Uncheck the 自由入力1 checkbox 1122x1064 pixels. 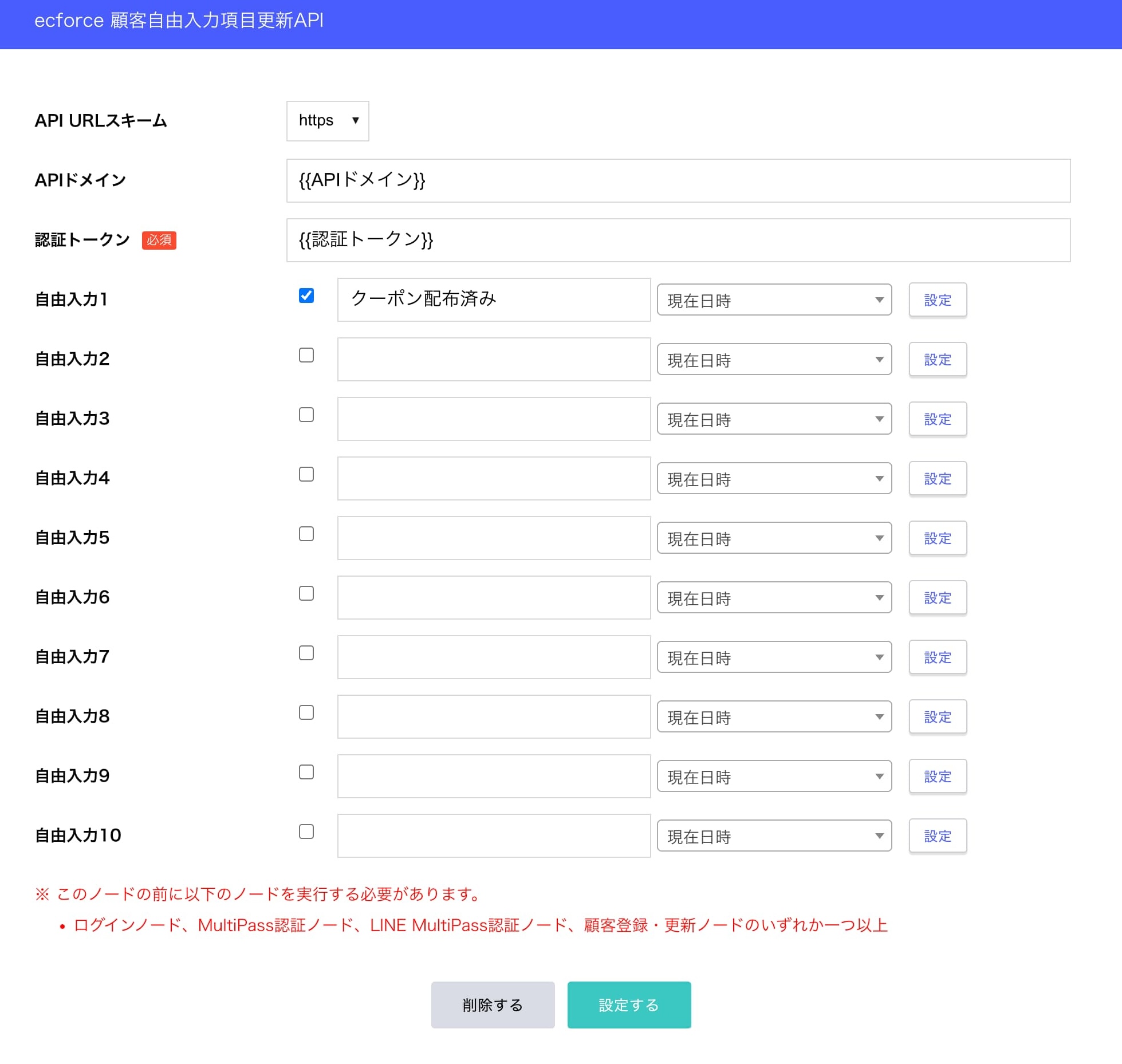coord(306,295)
